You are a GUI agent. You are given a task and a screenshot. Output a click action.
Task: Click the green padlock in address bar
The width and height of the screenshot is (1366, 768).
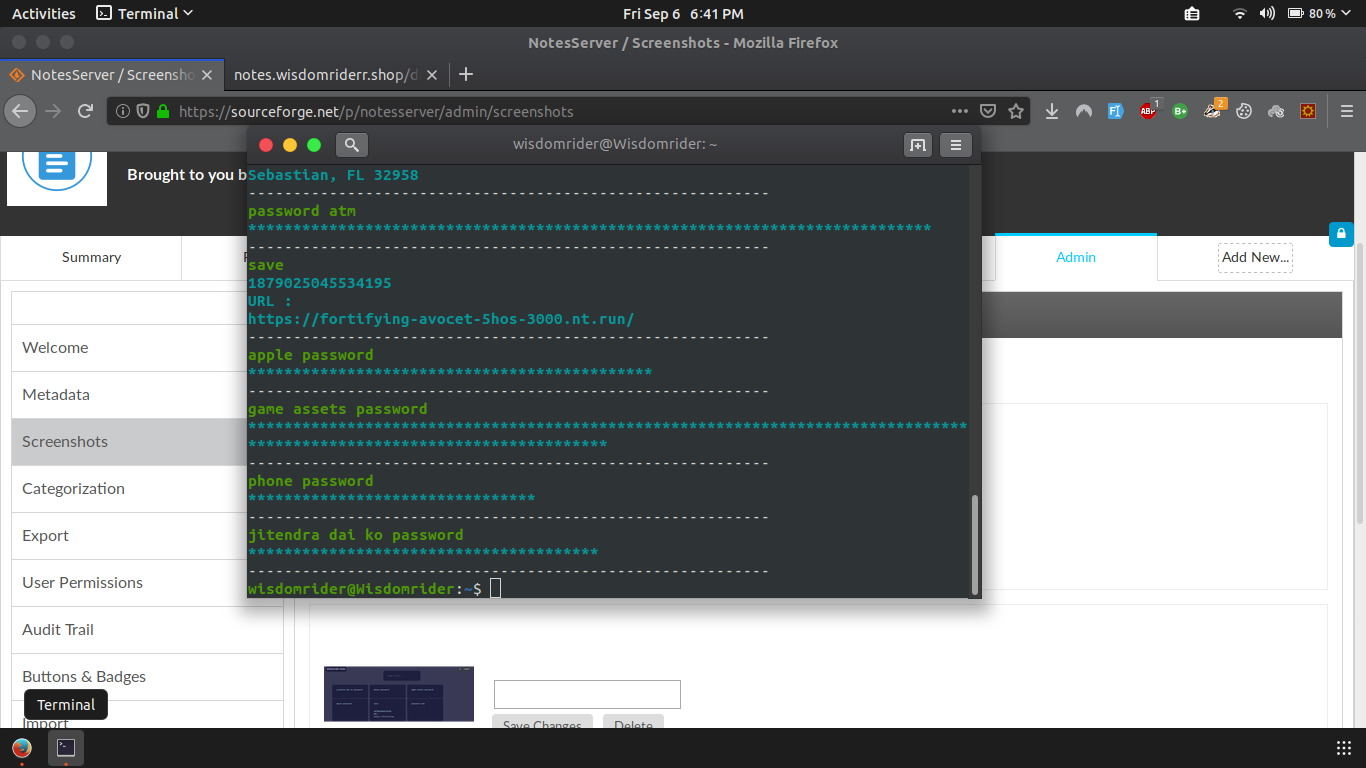coord(163,111)
